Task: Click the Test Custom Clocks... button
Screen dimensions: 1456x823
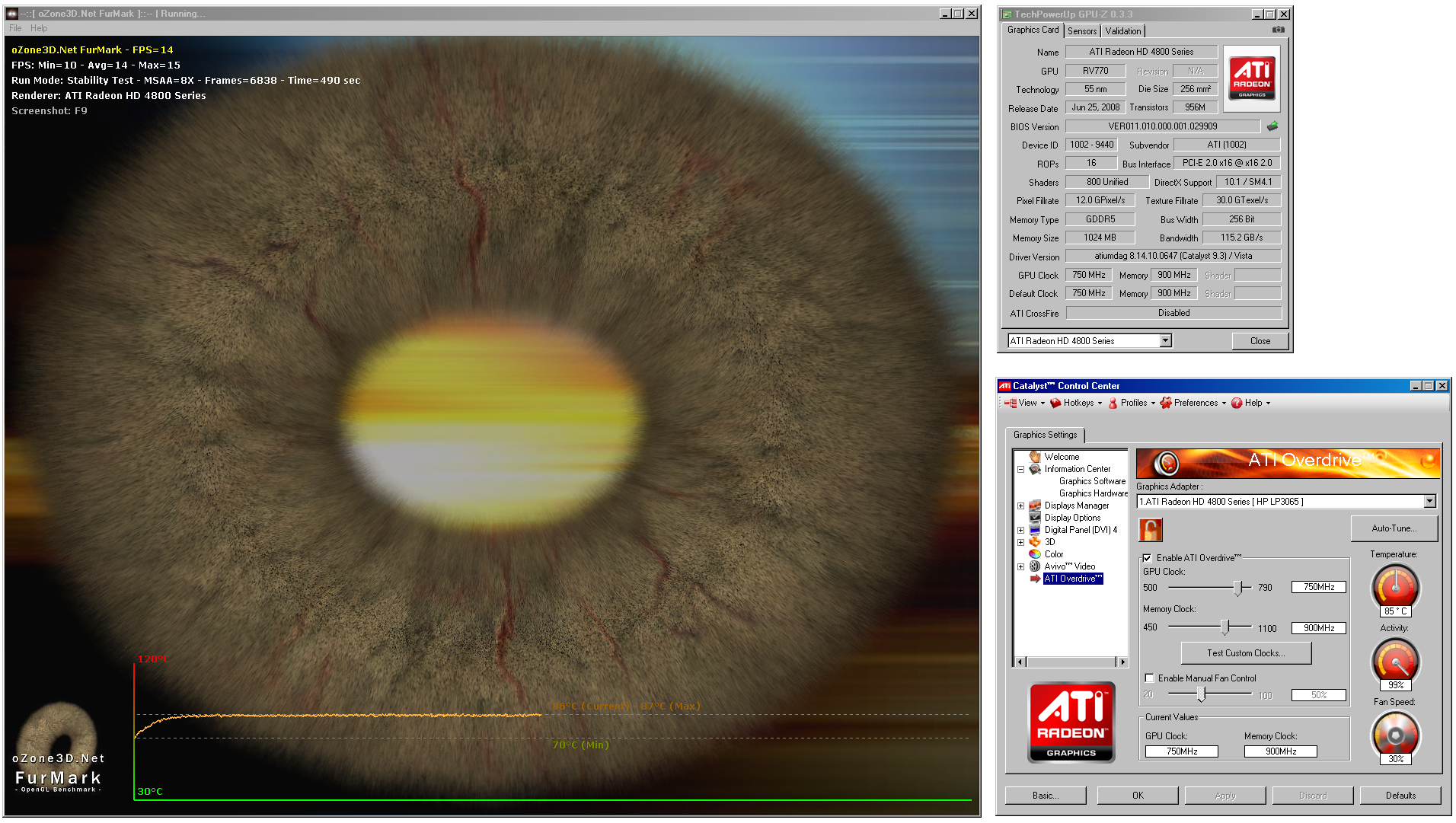Action: tap(1246, 653)
